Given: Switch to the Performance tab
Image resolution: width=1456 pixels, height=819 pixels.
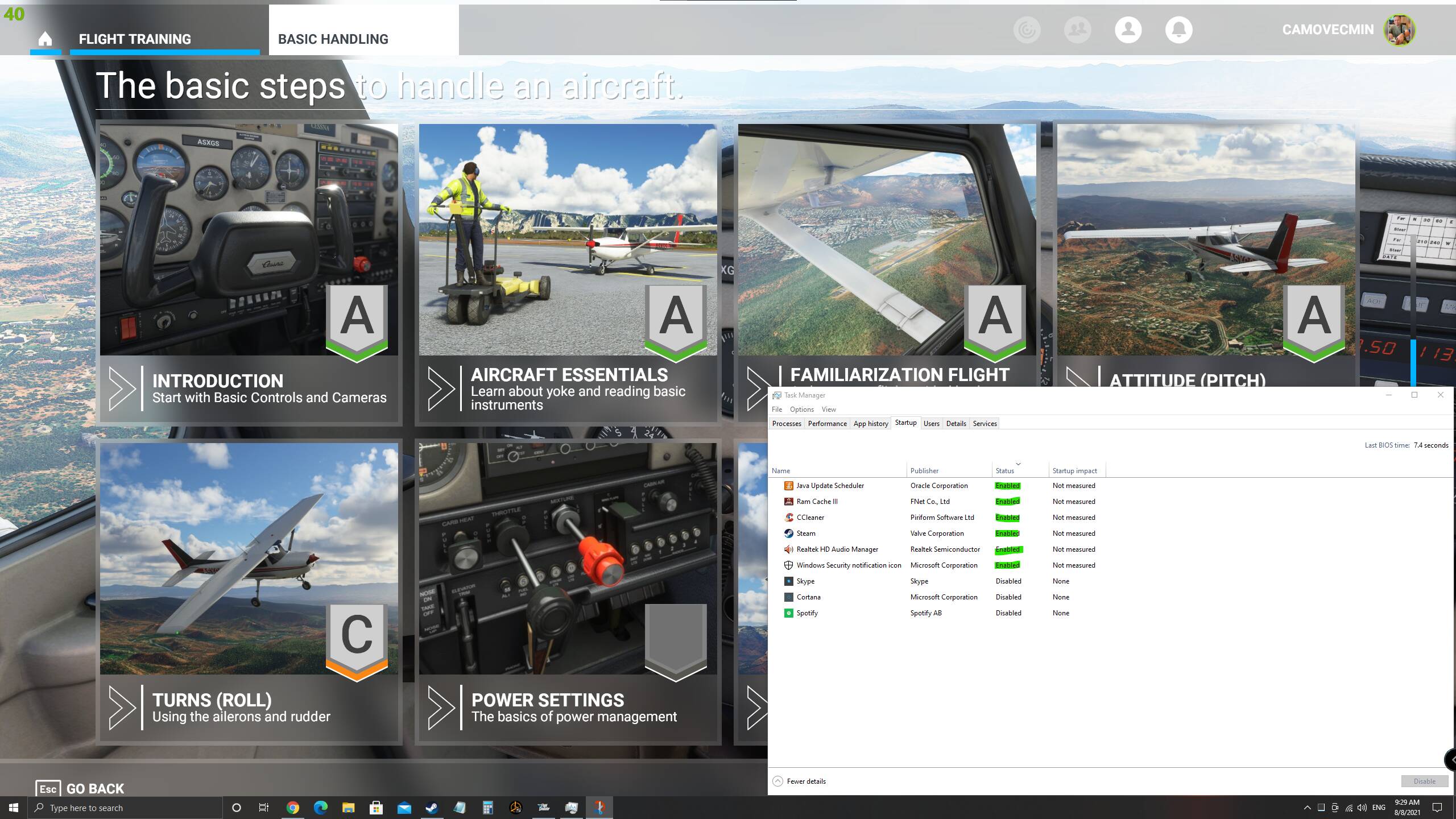Looking at the screenshot, I should pos(827,424).
